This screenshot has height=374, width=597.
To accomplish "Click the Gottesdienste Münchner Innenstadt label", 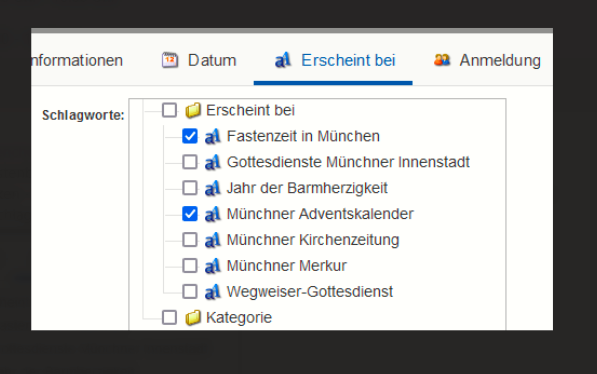I will (348, 162).
